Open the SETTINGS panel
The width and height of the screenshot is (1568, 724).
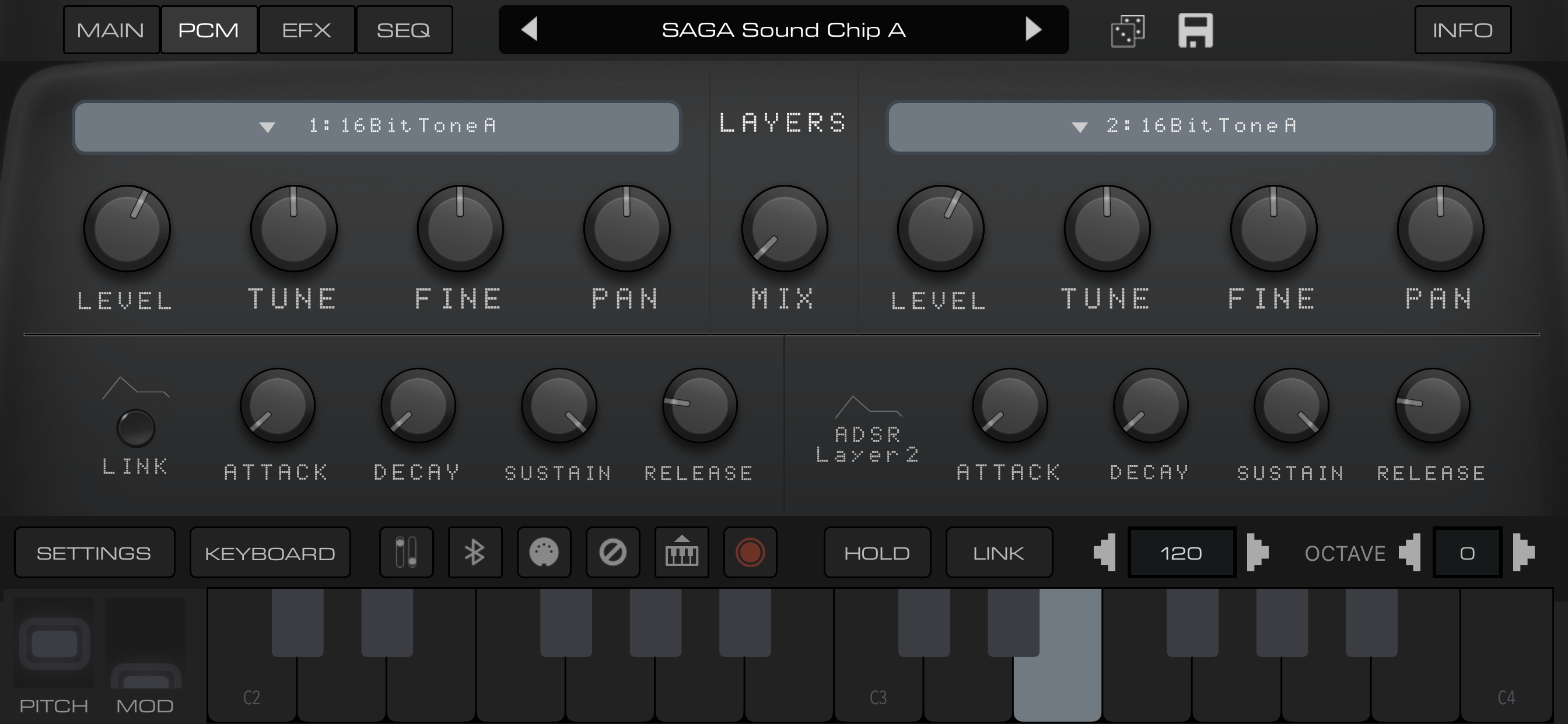coord(94,552)
